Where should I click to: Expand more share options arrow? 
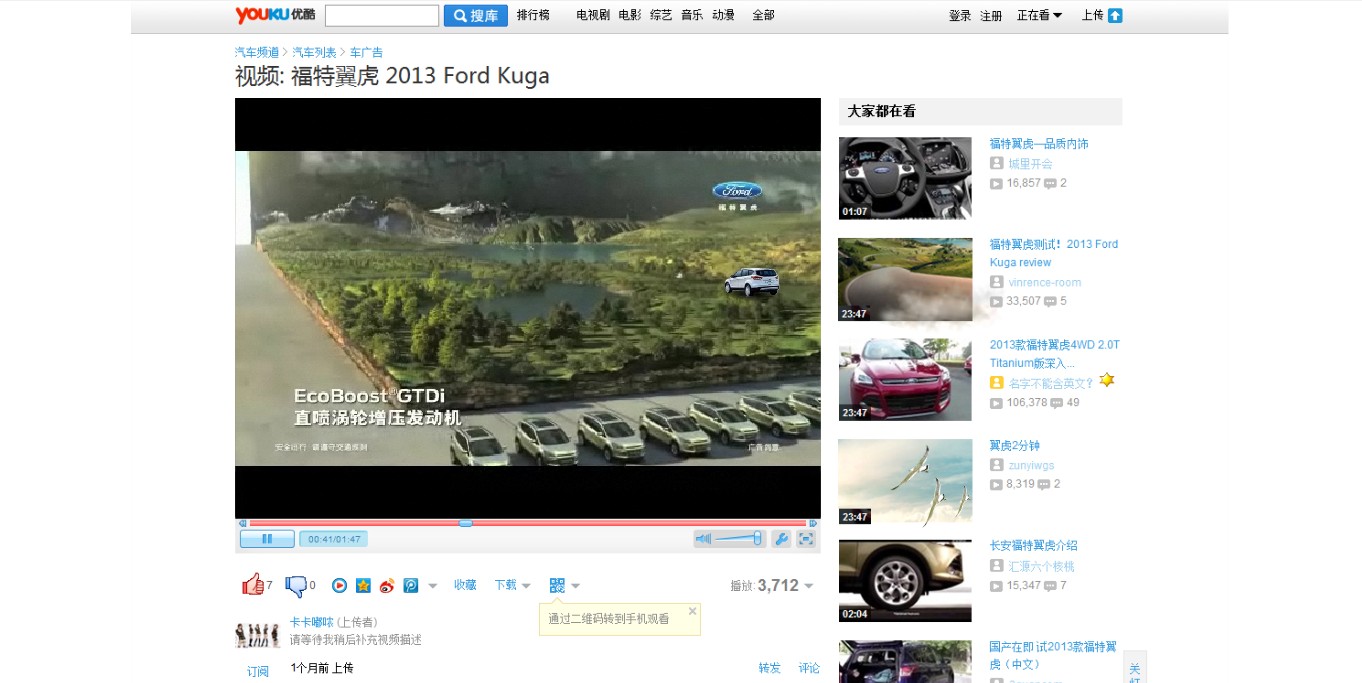[433, 586]
